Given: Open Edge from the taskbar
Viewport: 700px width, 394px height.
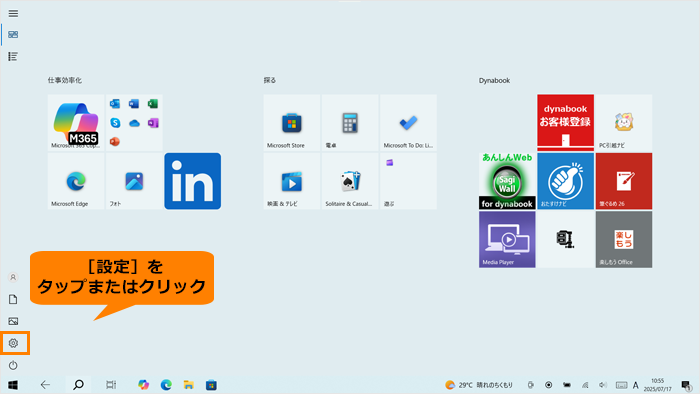Looking at the screenshot, I should [166, 385].
